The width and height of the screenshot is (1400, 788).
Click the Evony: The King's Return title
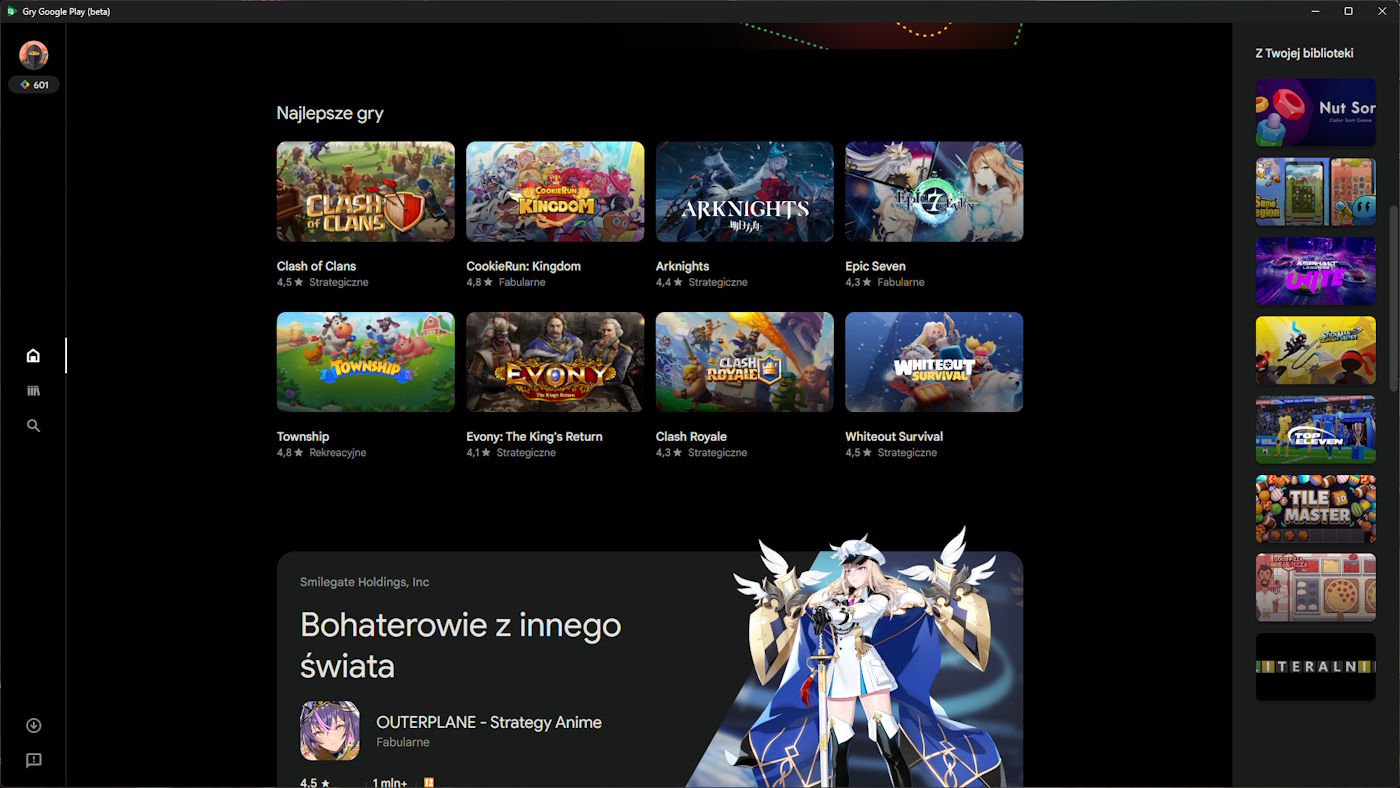[534, 437]
